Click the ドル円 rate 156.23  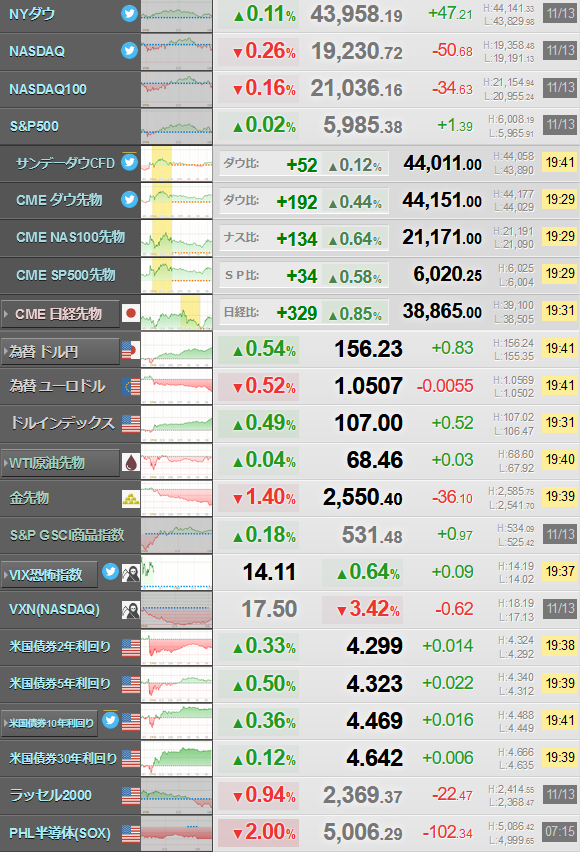point(369,349)
